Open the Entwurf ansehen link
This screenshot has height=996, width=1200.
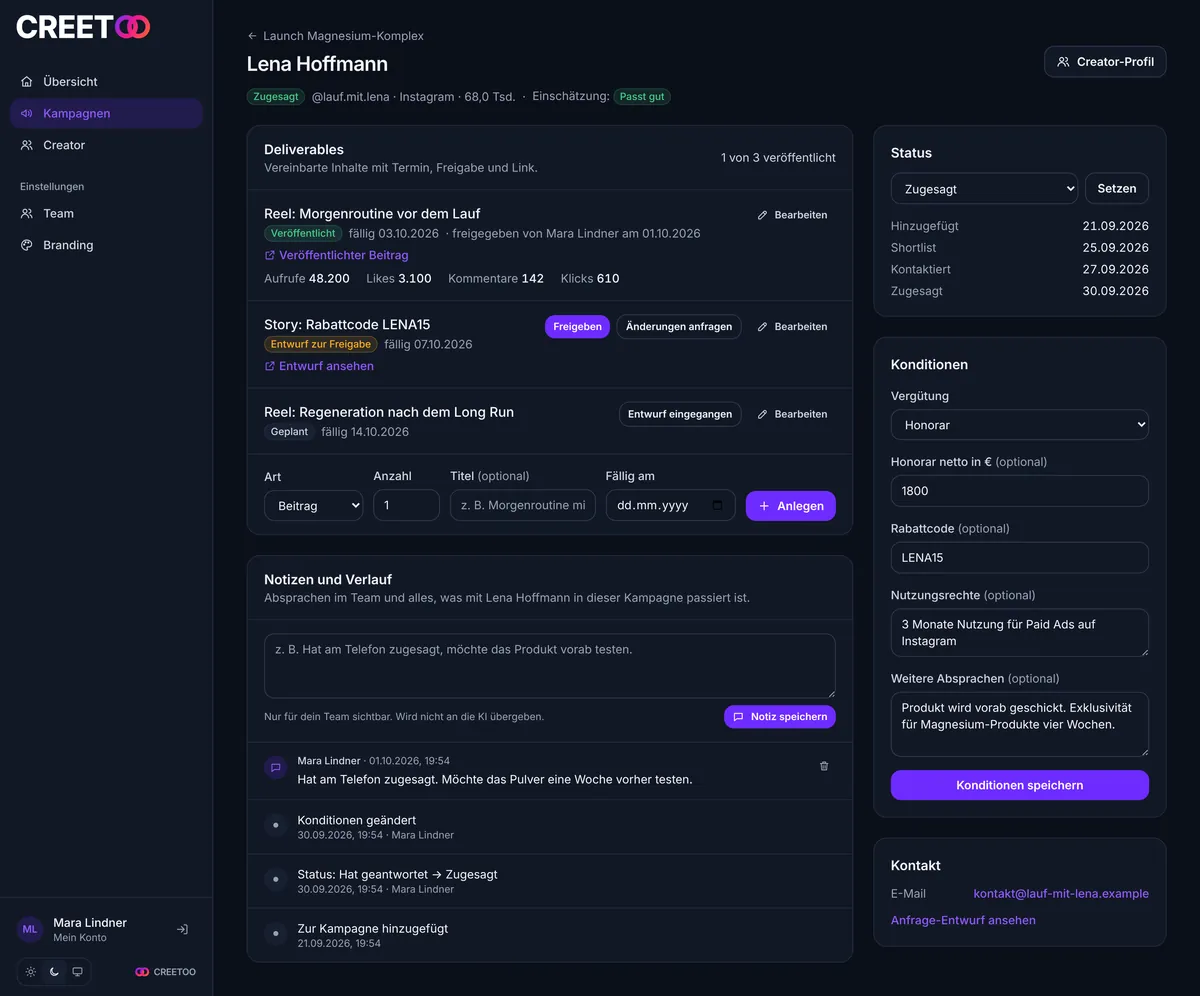point(319,366)
